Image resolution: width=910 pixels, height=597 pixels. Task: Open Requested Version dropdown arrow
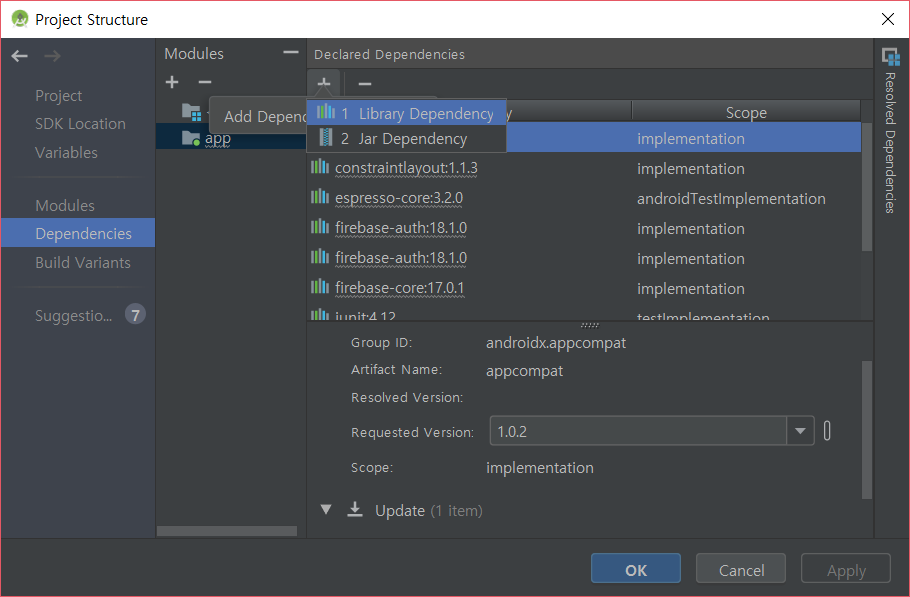coord(800,431)
